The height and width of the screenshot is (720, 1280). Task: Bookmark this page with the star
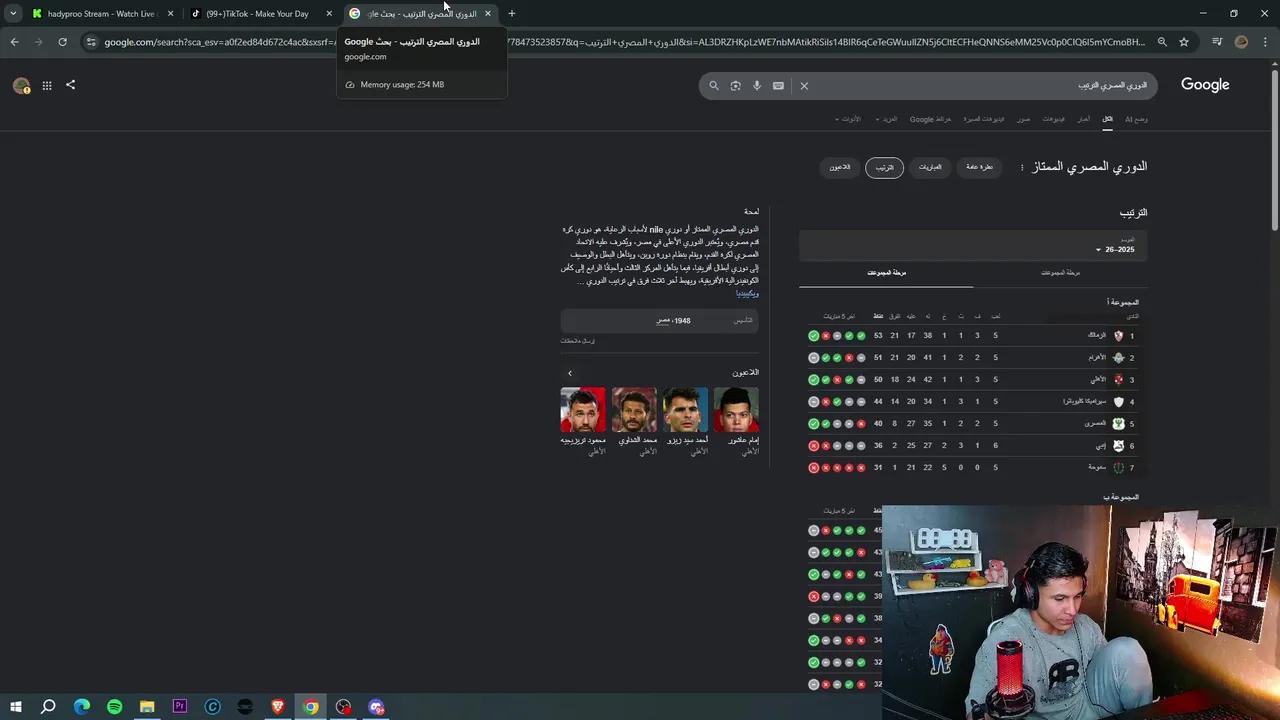[1184, 42]
